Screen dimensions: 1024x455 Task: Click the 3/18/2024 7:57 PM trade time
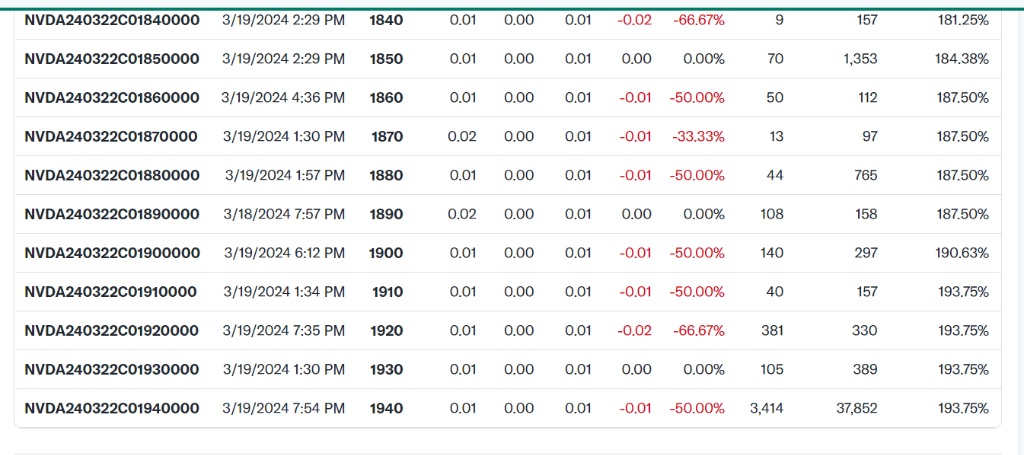click(283, 214)
